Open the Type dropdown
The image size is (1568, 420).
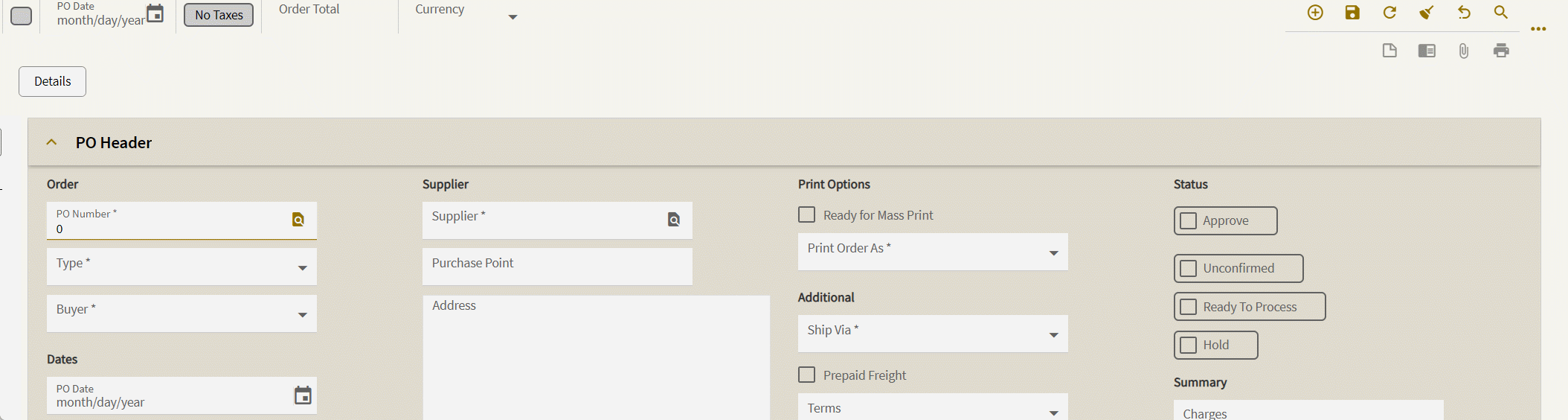click(x=302, y=268)
